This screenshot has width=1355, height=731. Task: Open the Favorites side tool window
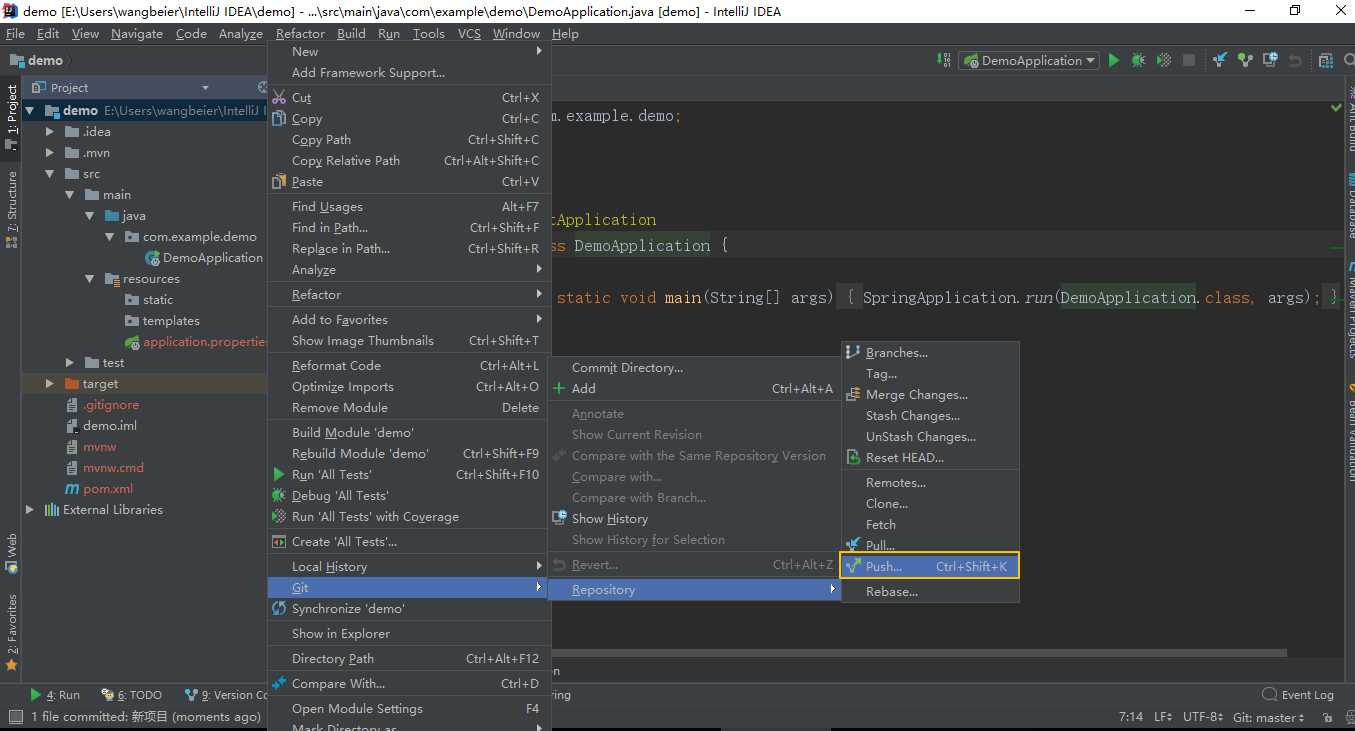(x=12, y=632)
